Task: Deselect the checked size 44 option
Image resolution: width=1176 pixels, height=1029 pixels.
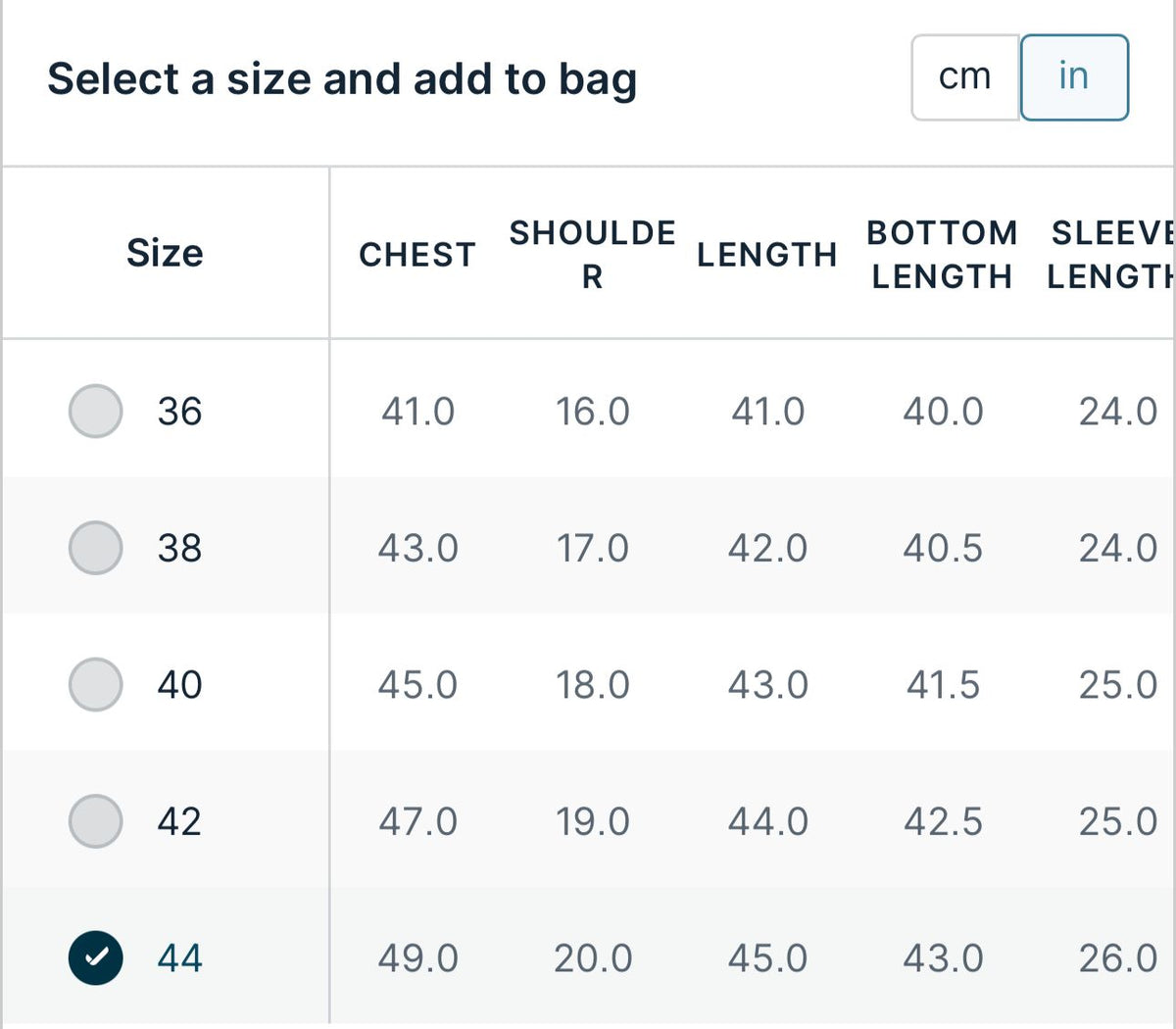Action: pyautogui.click(x=95, y=957)
